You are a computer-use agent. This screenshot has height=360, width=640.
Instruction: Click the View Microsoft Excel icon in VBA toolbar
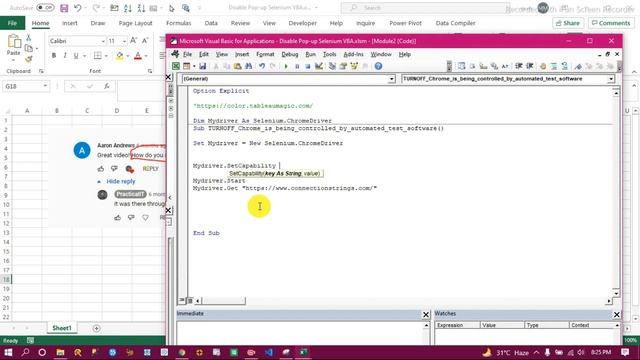point(176,66)
